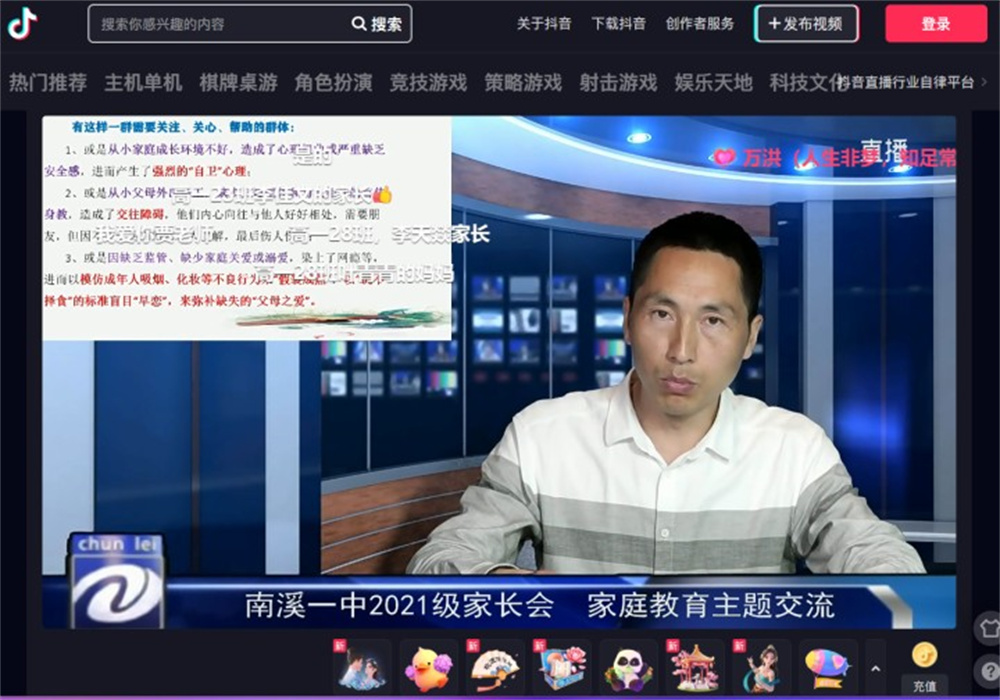Switch to the 射击游戏 category tab
Viewport: 1000px width, 700px height.
coord(618,82)
